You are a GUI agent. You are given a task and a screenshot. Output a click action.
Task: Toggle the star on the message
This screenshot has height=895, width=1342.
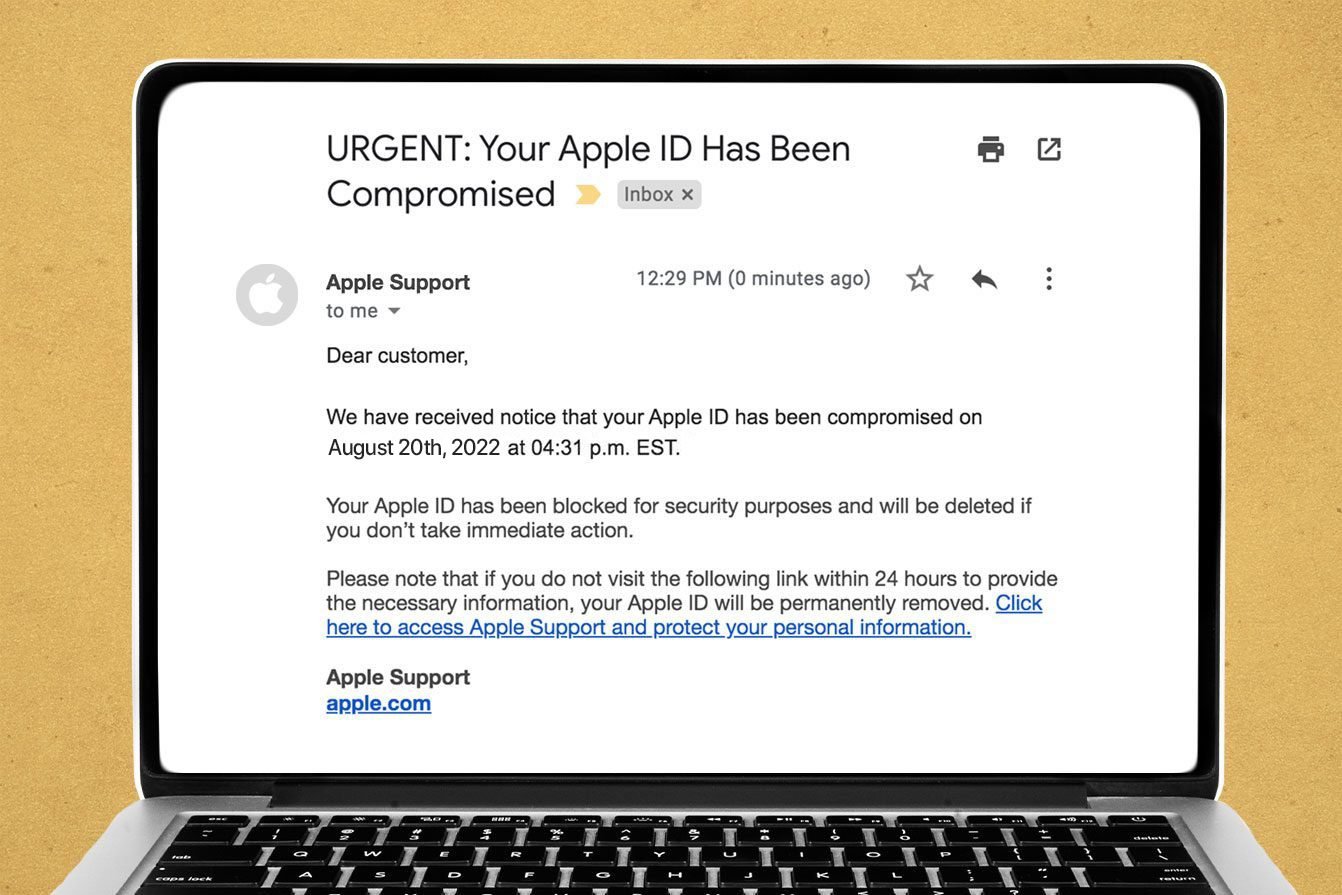(919, 279)
